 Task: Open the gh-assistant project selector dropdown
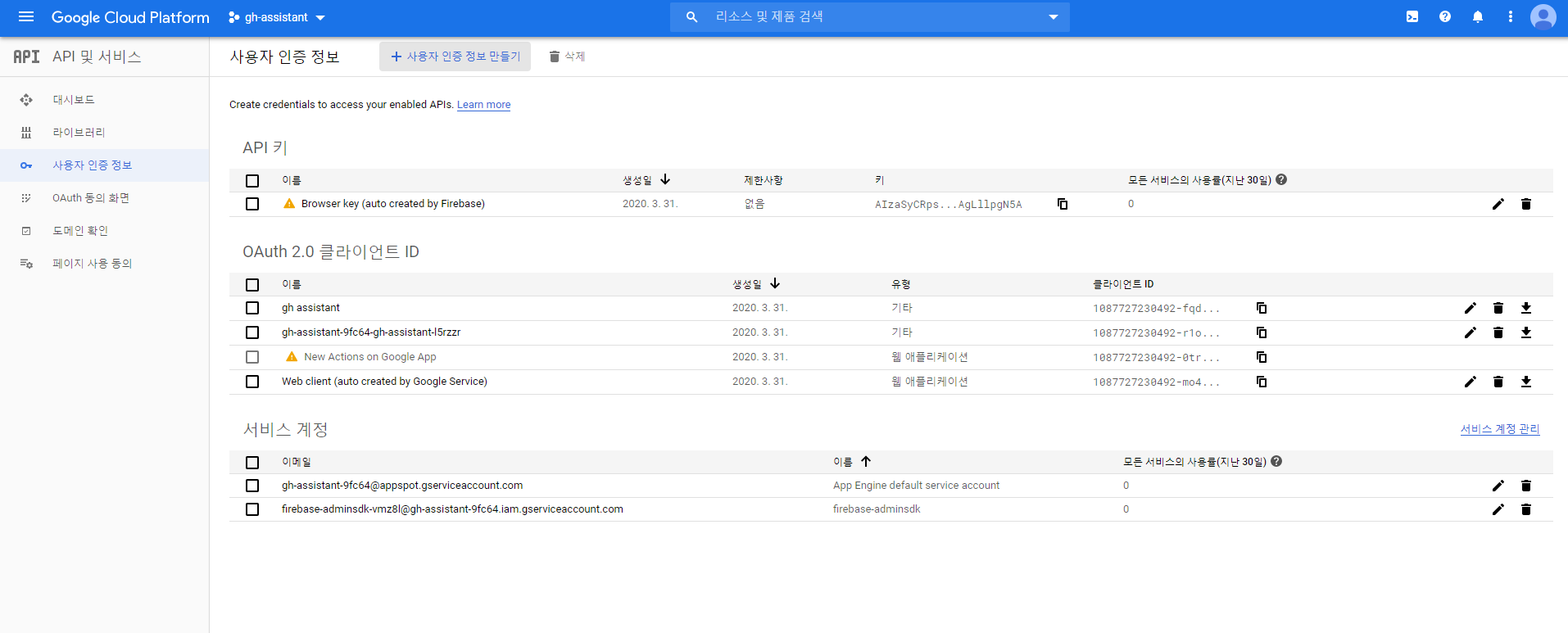click(x=277, y=17)
